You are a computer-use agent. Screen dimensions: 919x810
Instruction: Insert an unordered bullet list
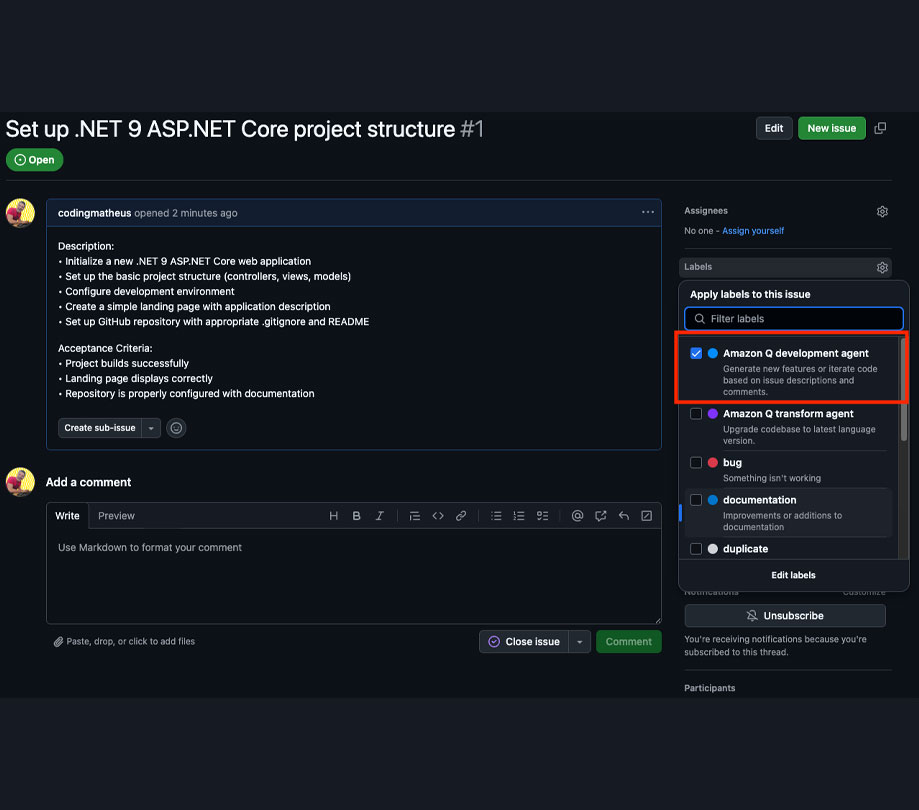[x=496, y=516]
